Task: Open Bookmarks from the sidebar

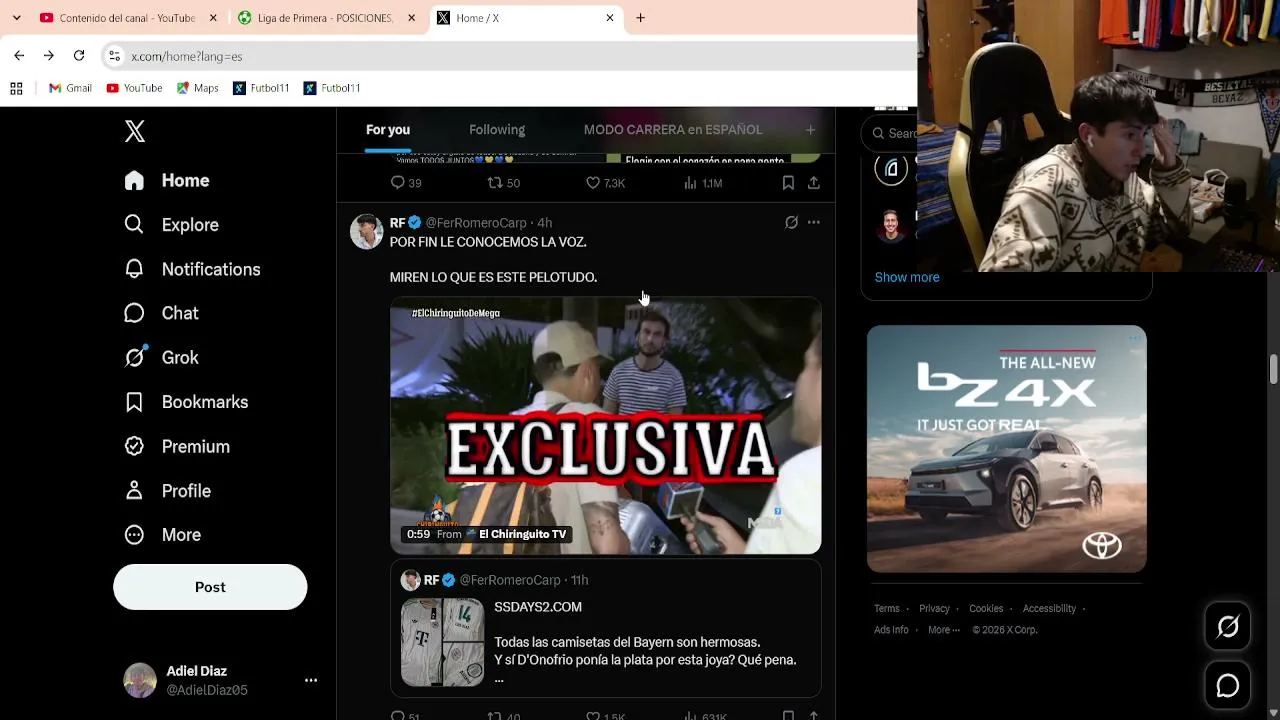Action: (x=186, y=402)
